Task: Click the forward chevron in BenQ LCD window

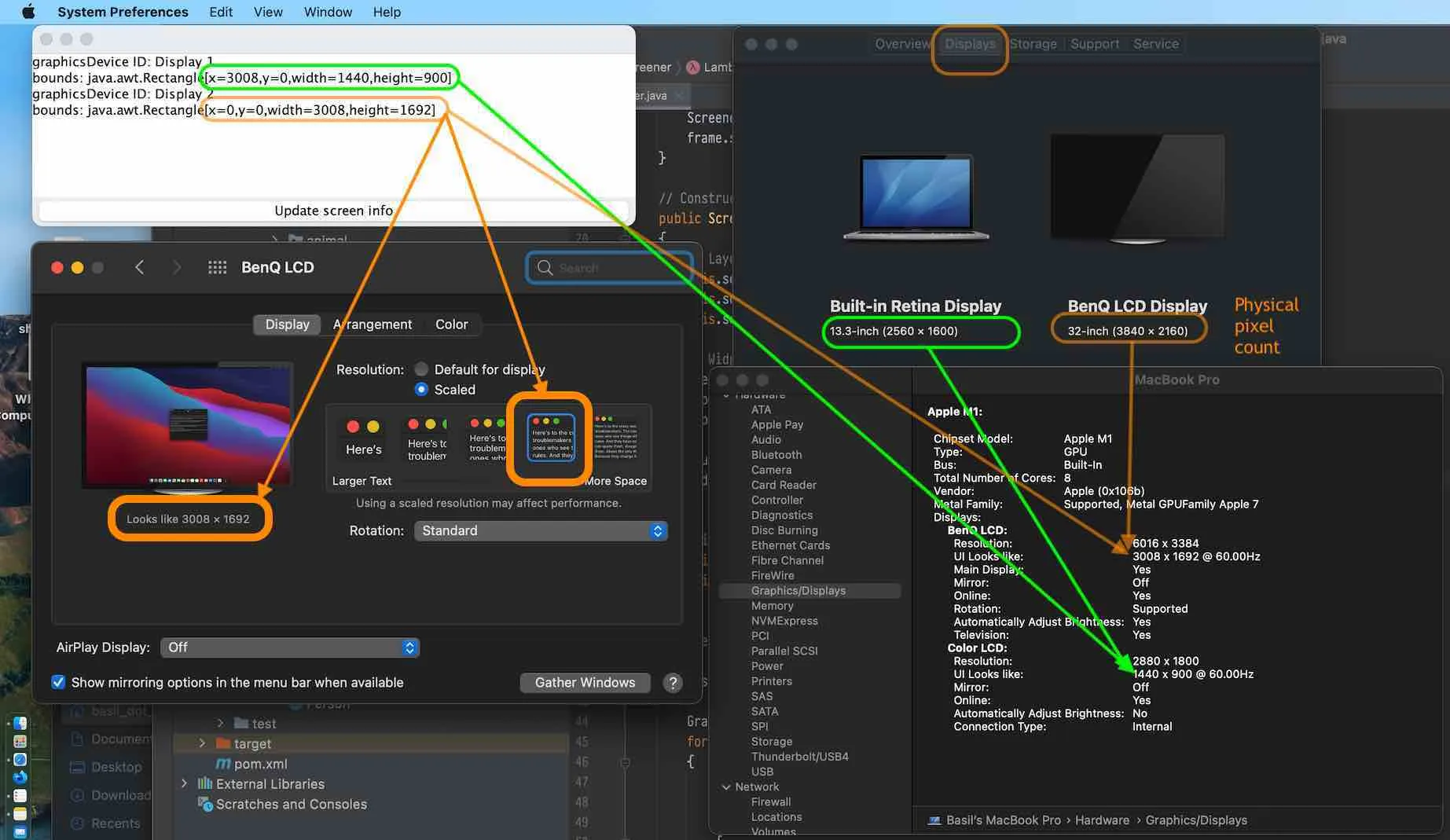Action: [177, 267]
